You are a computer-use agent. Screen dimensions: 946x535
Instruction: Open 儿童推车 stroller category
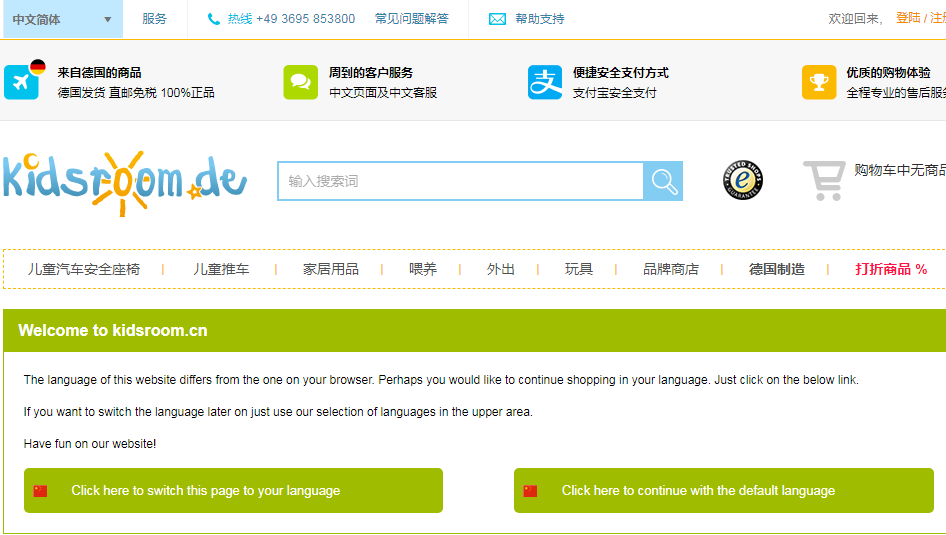pos(221,269)
